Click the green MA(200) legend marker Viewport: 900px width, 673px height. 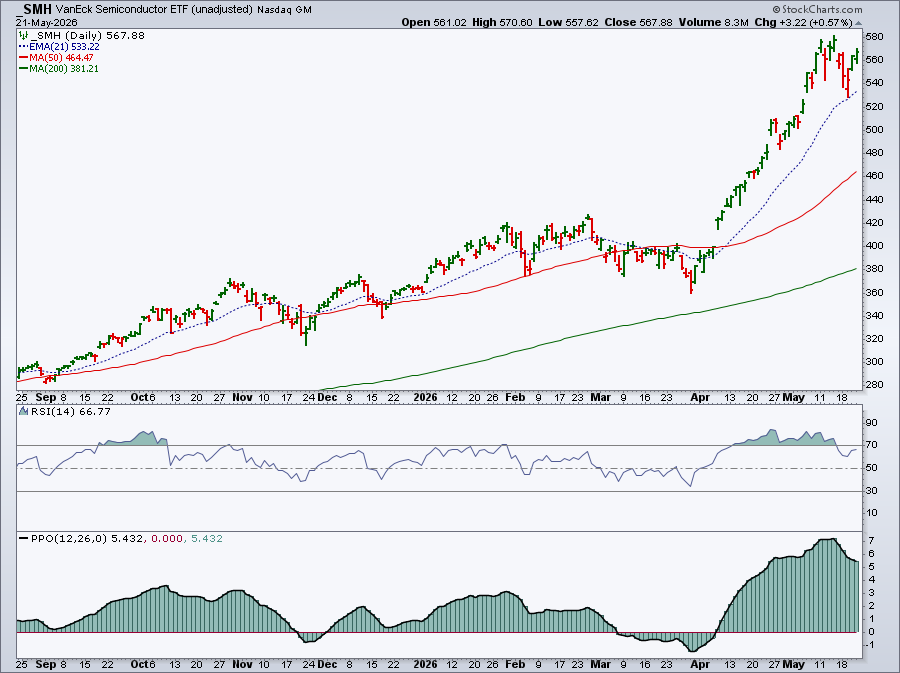pyautogui.click(x=24, y=68)
